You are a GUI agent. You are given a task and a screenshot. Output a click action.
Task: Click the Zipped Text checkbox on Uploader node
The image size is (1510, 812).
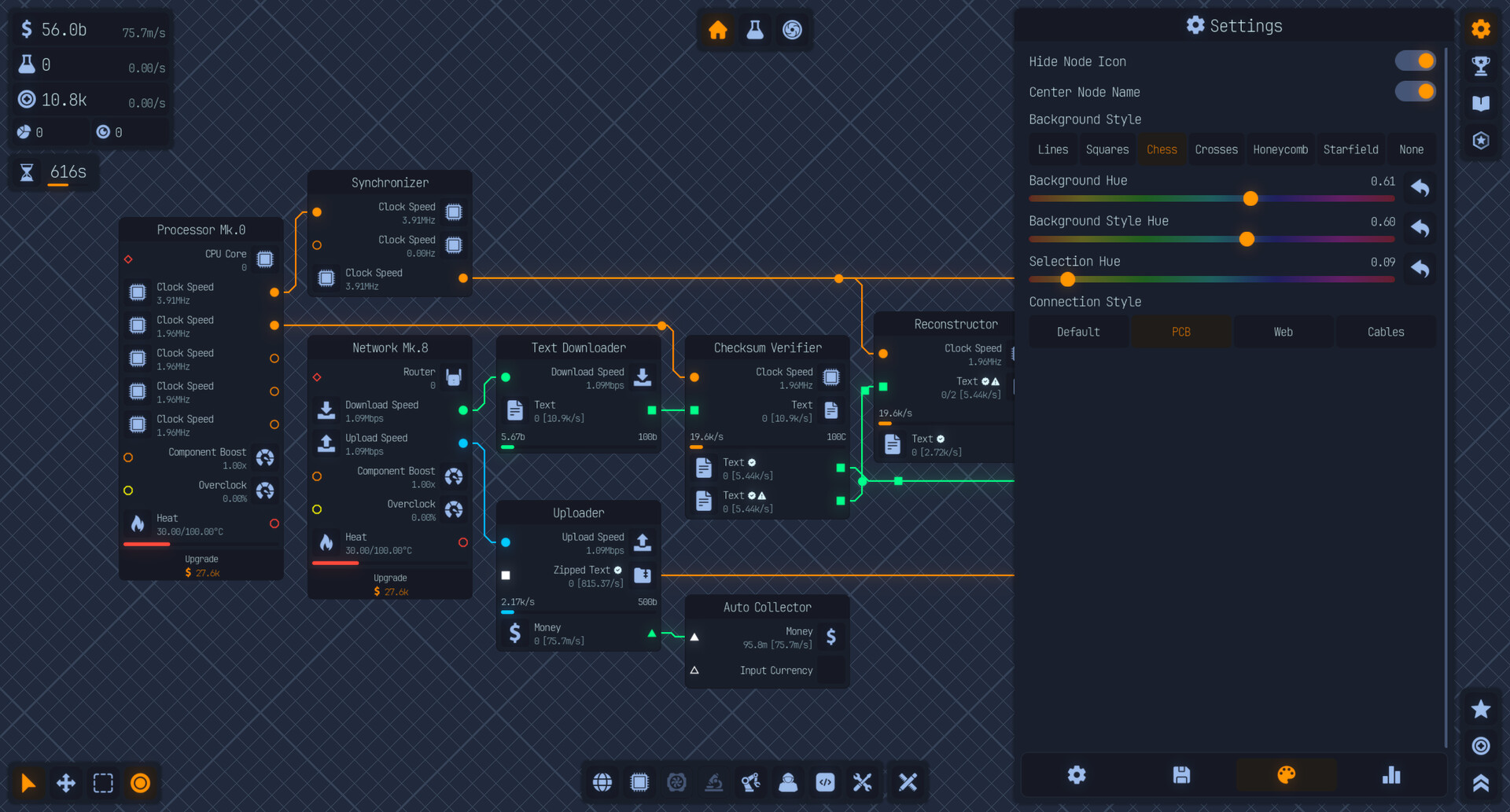click(x=506, y=575)
